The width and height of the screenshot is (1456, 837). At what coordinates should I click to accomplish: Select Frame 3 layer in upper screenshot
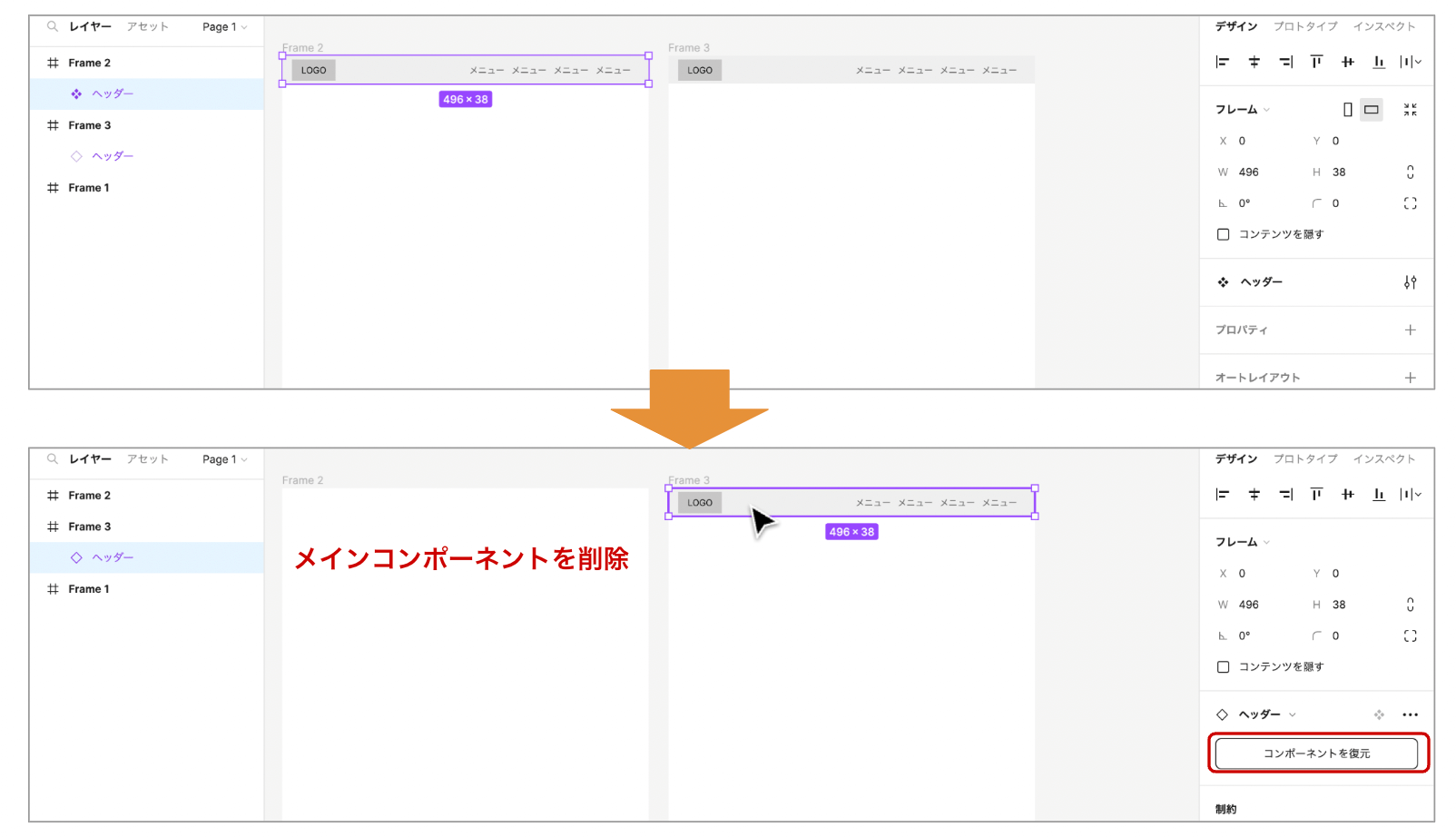(147, 125)
